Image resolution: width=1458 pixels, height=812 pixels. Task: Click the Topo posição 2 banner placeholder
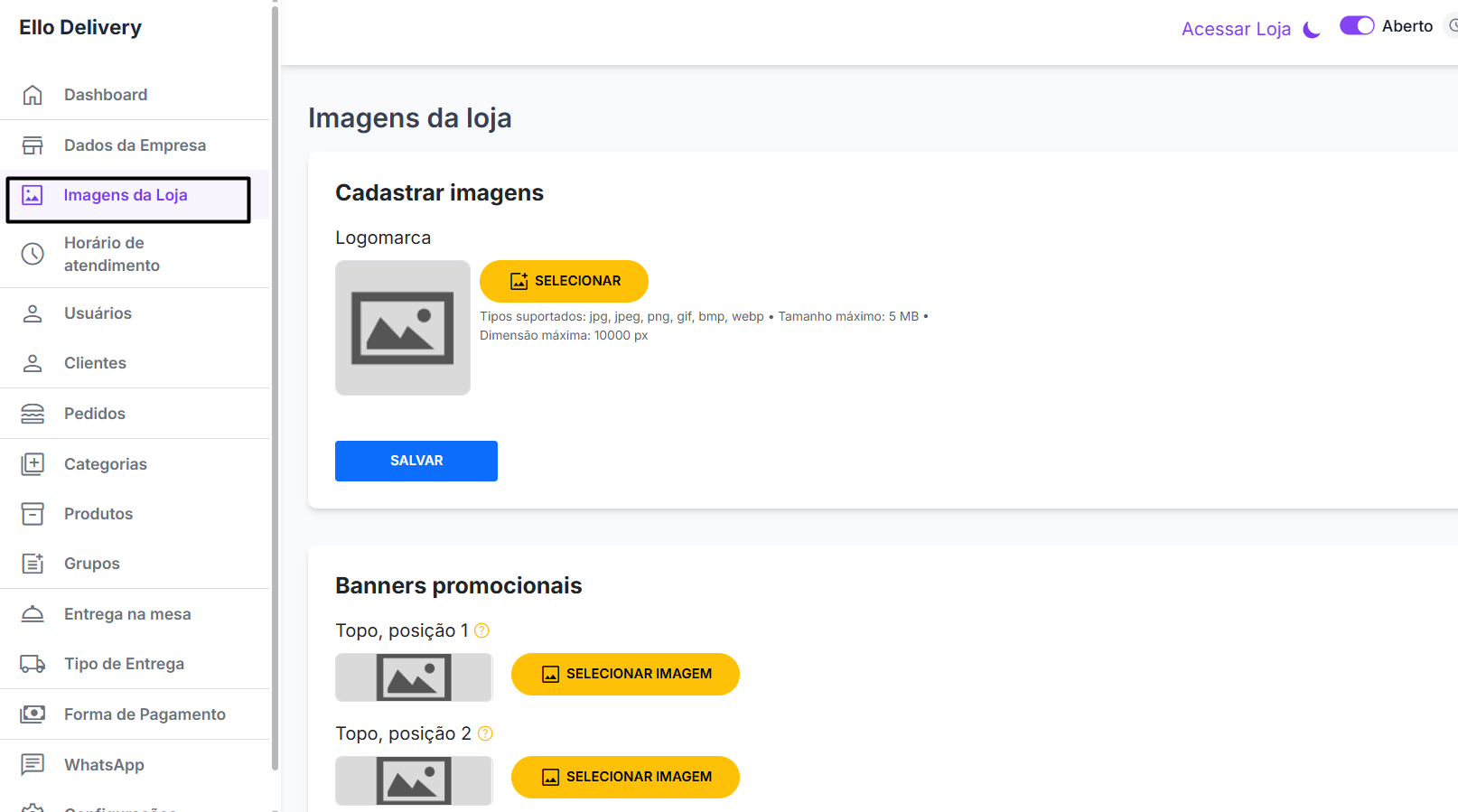pyautogui.click(x=414, y=780)
